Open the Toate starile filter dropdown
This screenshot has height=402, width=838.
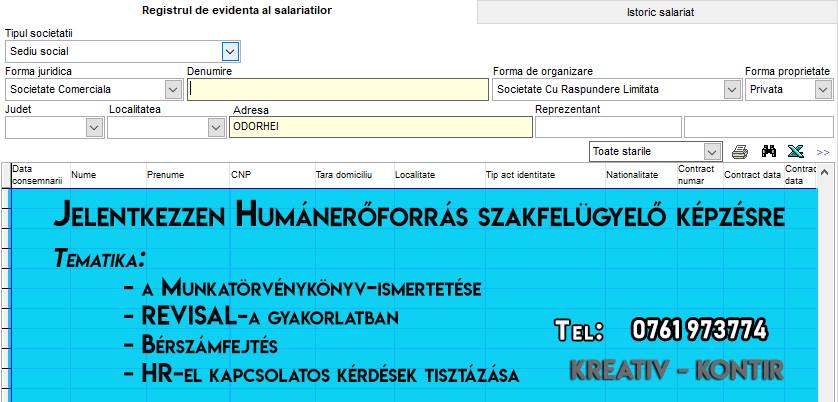pos(711,152)
